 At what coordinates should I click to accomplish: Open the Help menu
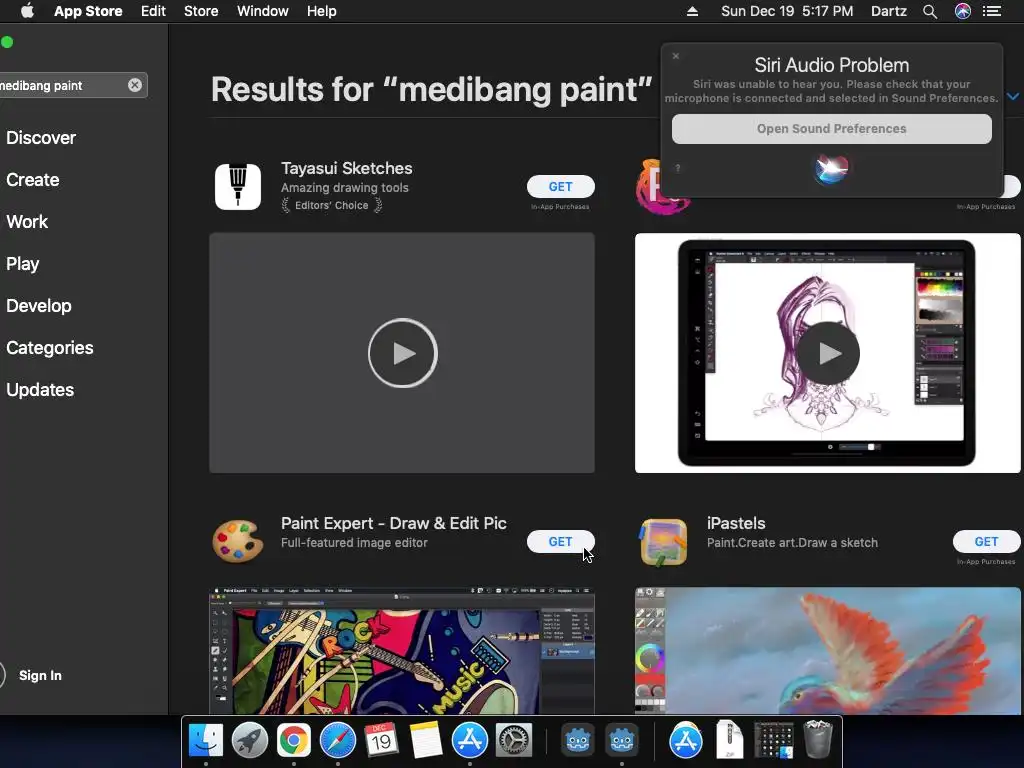[322, 11]
